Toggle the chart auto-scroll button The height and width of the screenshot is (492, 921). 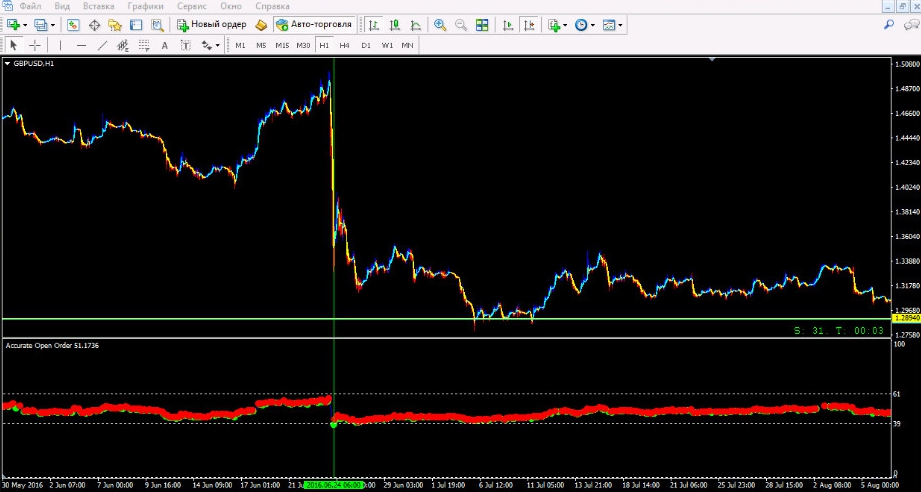pyautogui.click(x=509, y=24)
